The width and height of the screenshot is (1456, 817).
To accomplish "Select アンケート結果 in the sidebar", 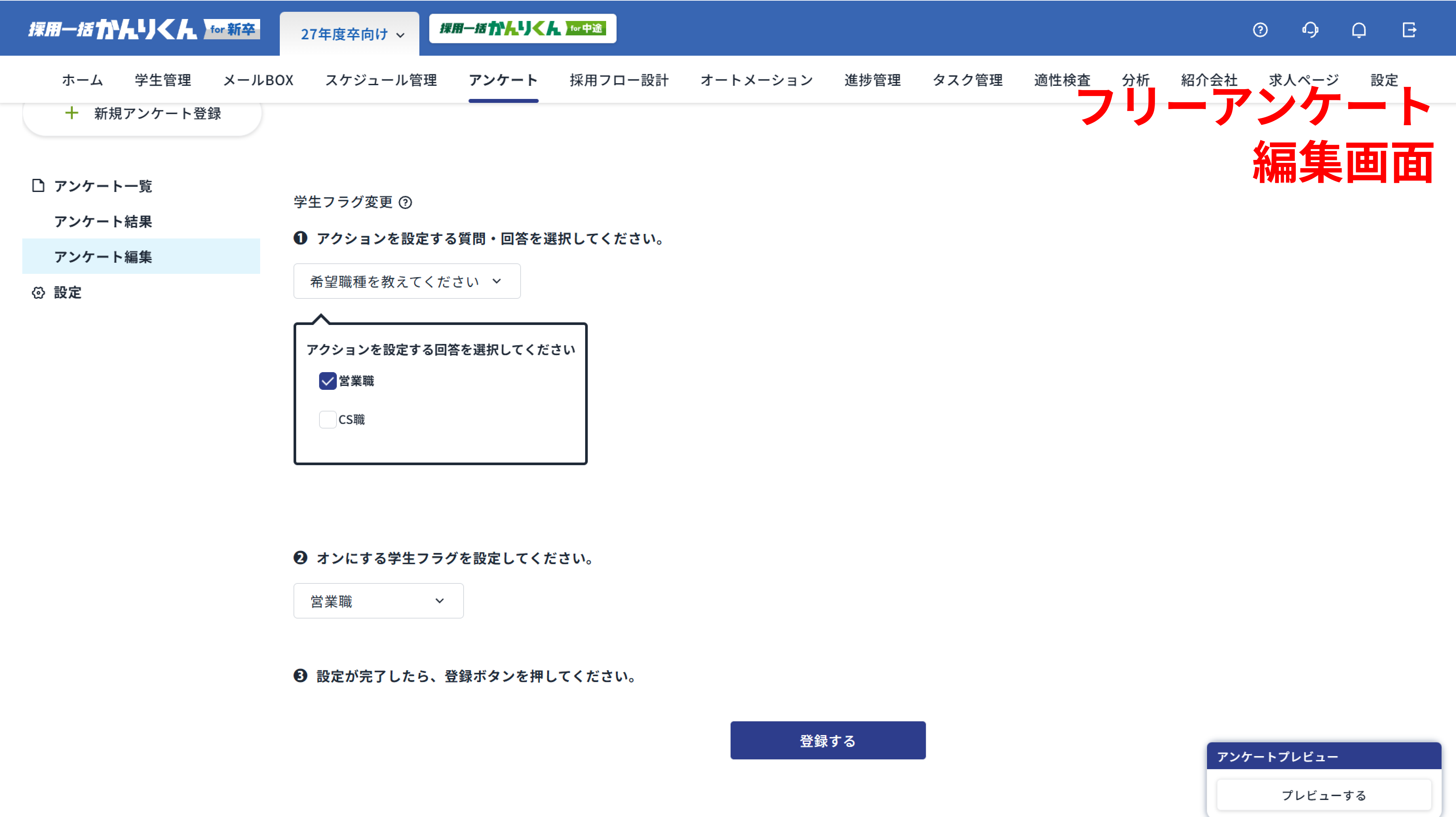I will pyautogui.click(x=103, y=221).
